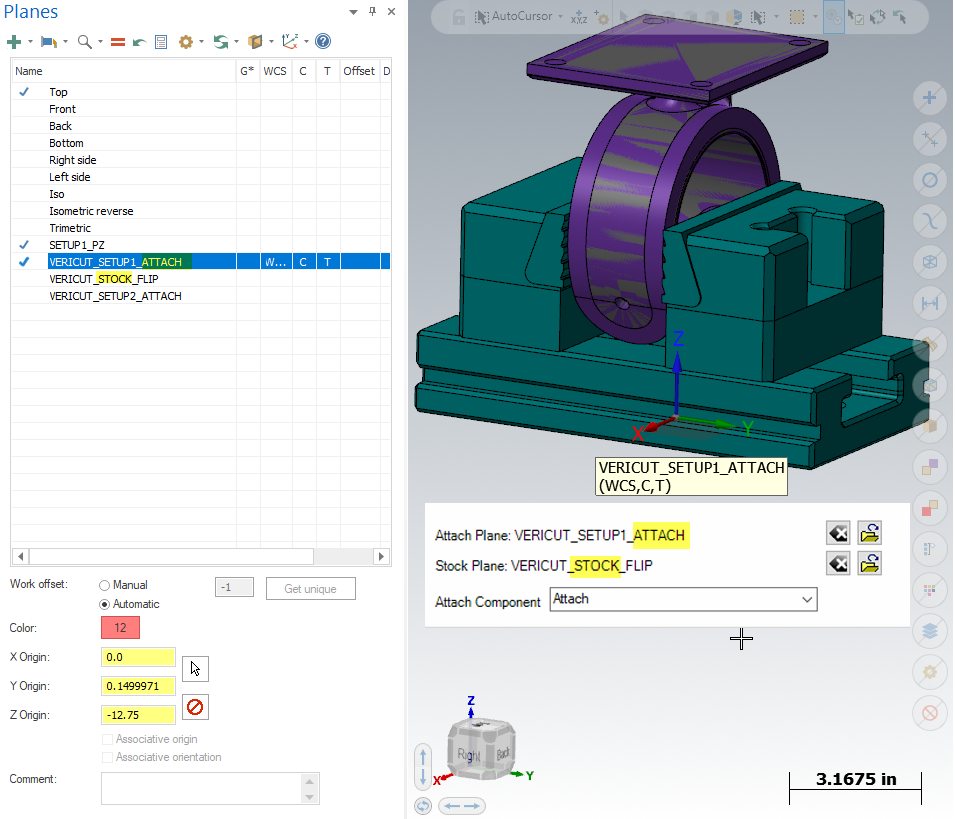The image size is (955, 819).
Task: Open the dropdown arrow beside create plane
Action: 30,41
